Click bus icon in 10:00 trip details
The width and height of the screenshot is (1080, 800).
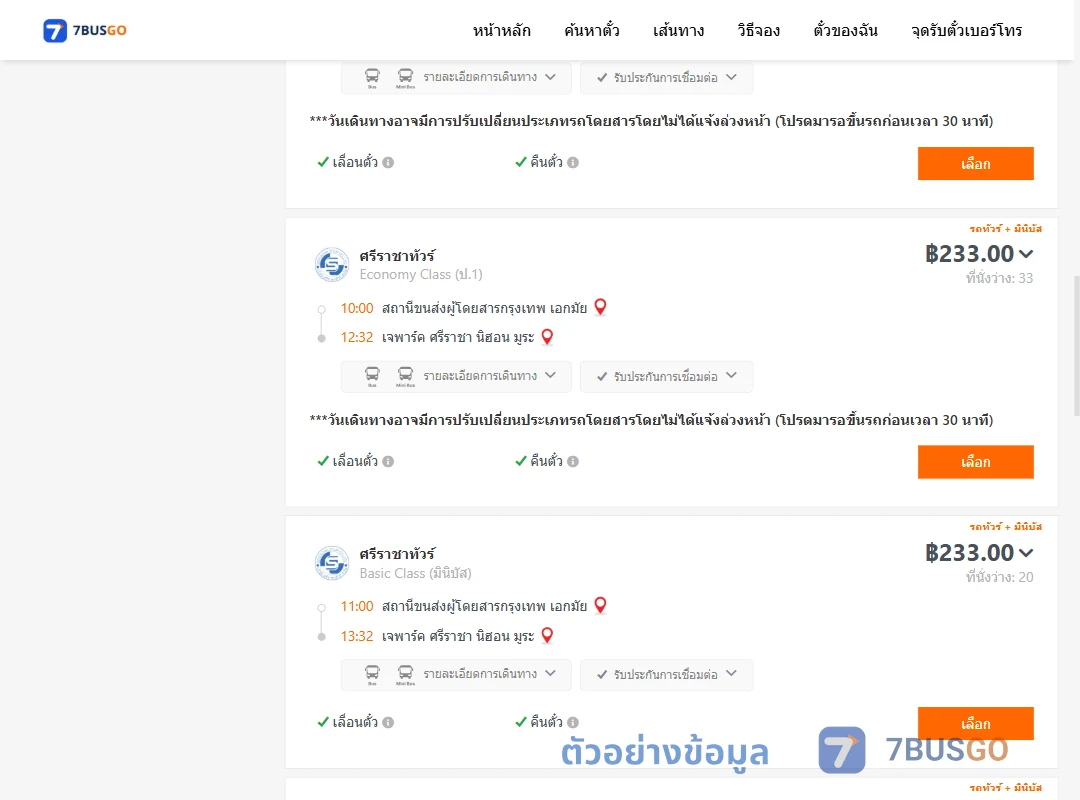point(372,376)
